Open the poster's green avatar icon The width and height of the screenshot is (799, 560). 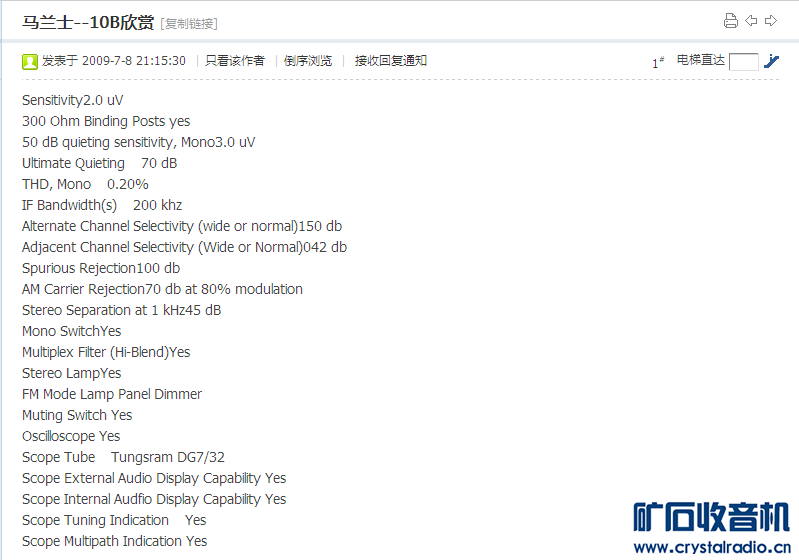(30, 62)
